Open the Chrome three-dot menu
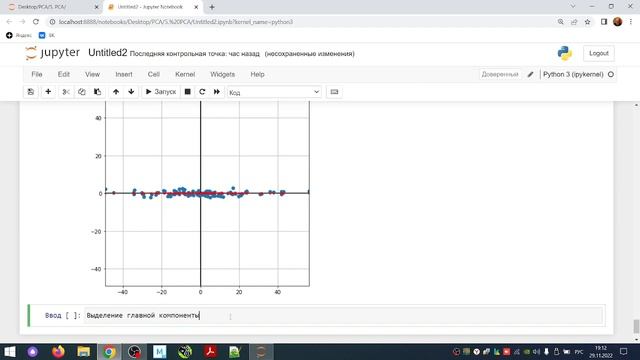This screenshot has height=360, width=640. pyautogui.click(x=631, y=22)
